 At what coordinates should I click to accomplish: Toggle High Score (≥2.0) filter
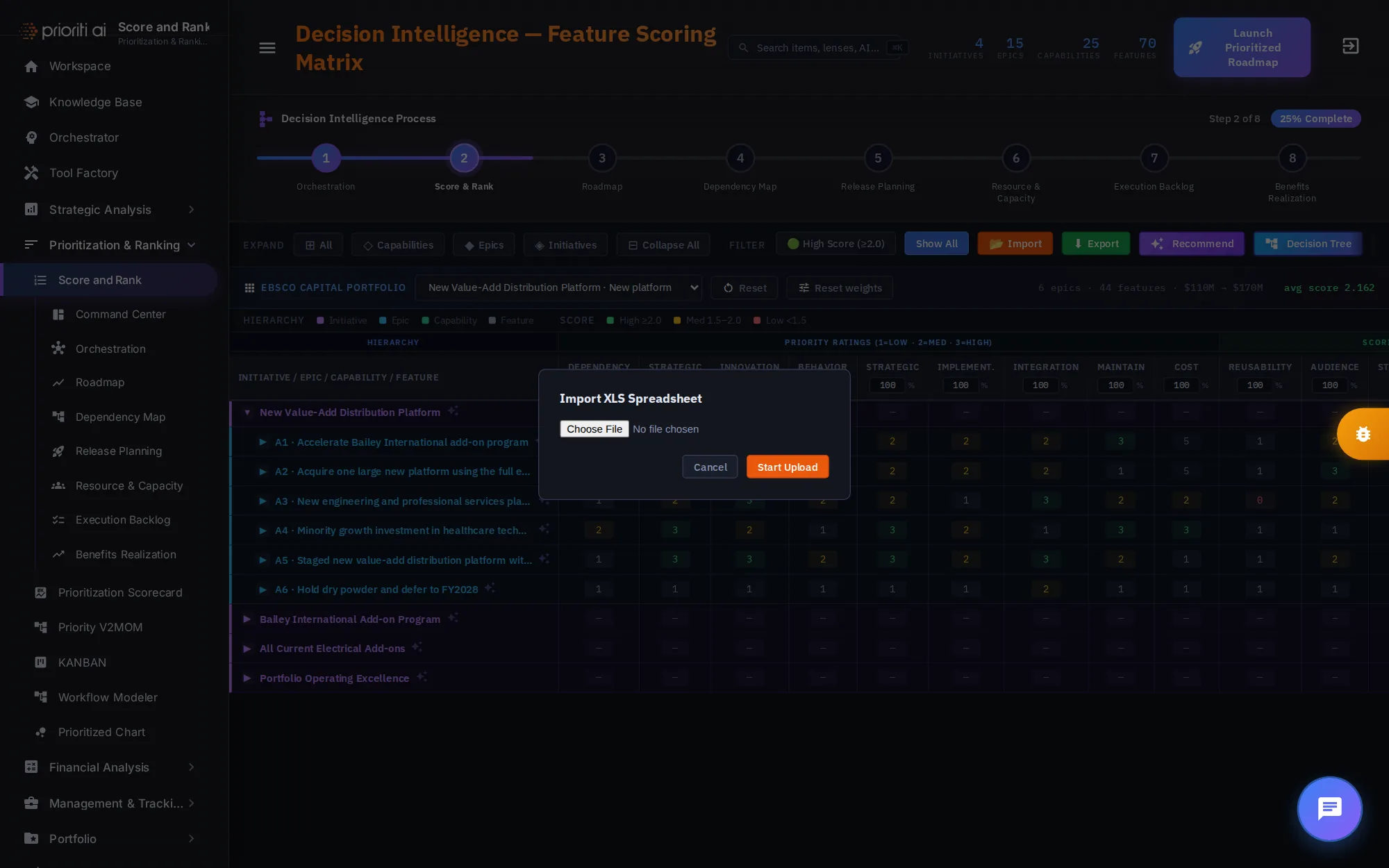835,244
